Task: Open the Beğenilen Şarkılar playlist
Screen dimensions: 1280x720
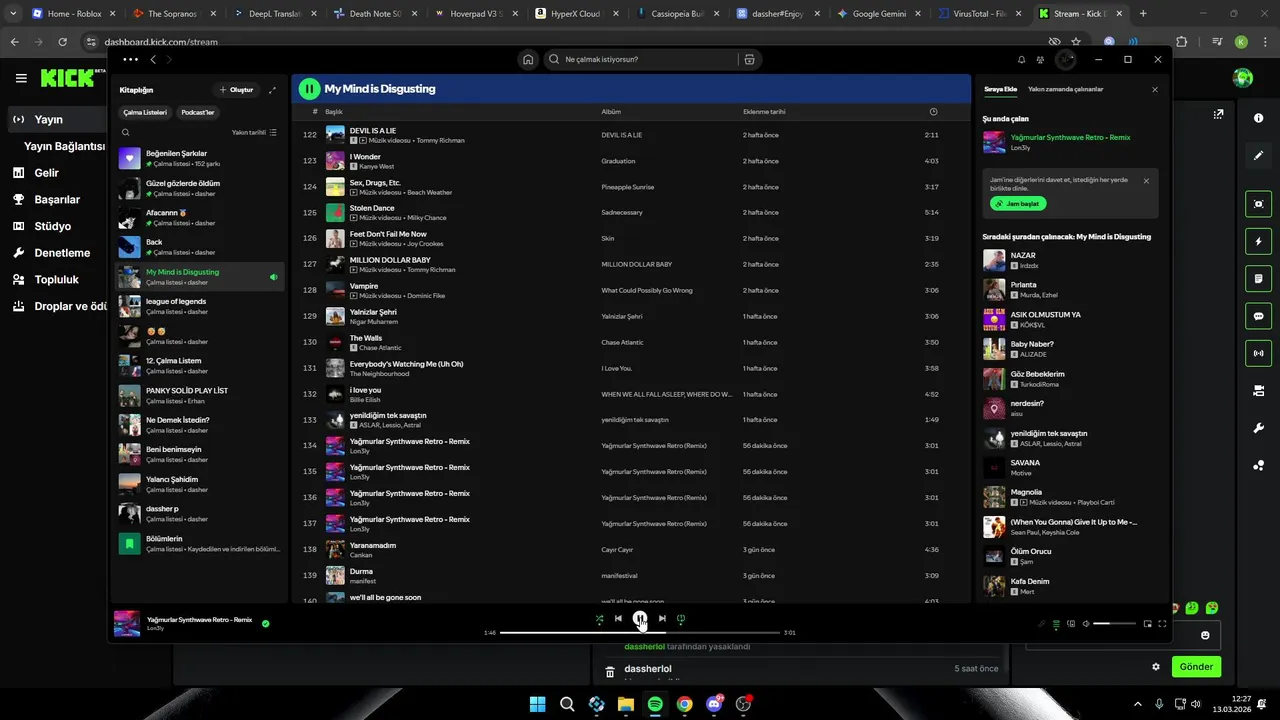Action: coord(200,158)
